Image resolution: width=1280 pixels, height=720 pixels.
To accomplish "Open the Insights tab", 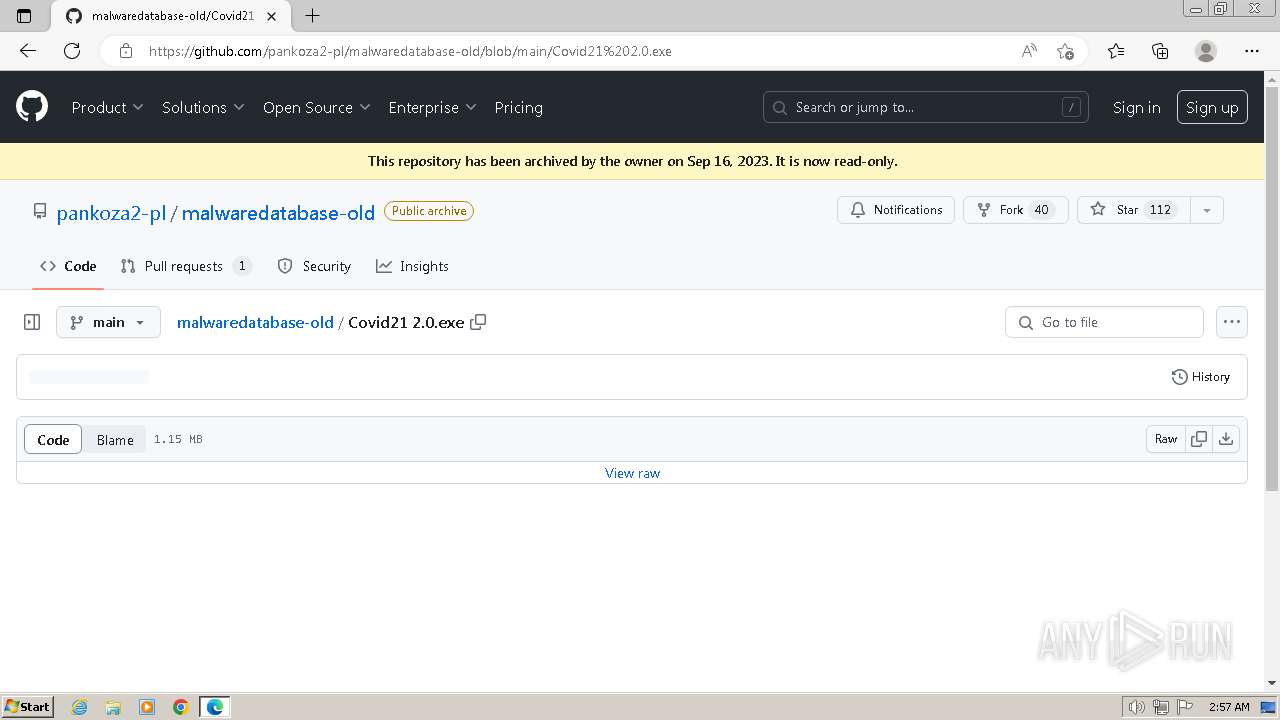I will 412,266.
